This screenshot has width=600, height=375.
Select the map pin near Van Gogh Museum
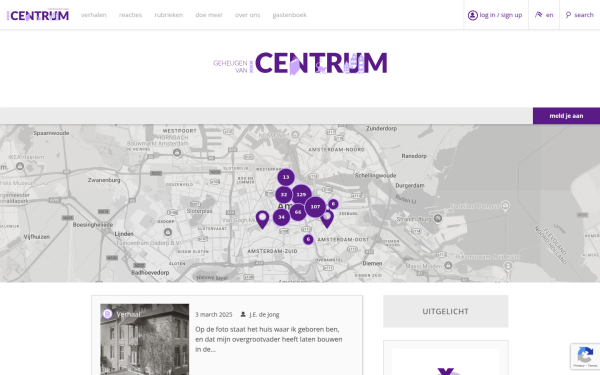pos(262,219)
